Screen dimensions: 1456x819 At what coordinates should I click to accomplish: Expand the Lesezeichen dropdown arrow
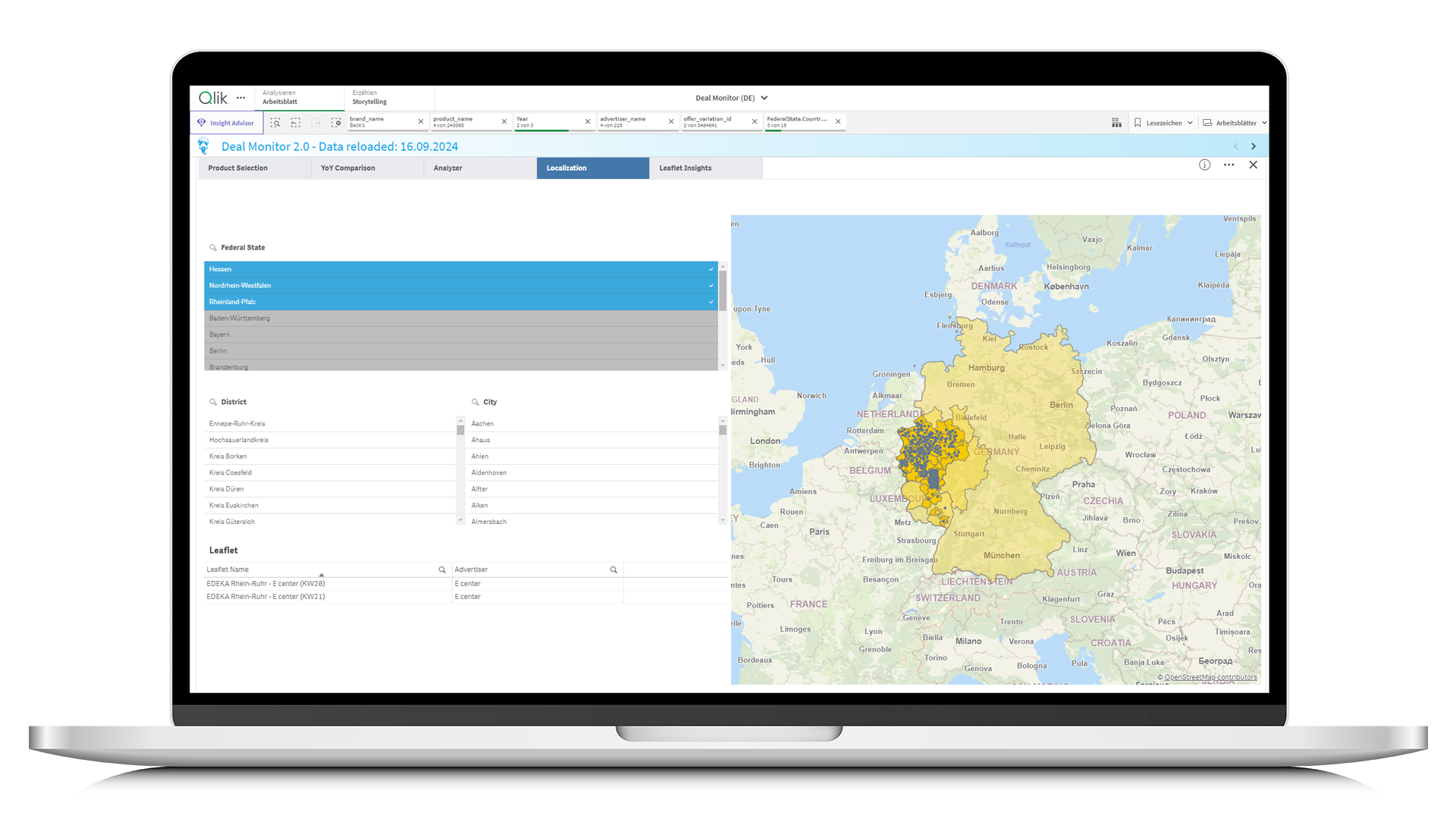pos(1190,123)
